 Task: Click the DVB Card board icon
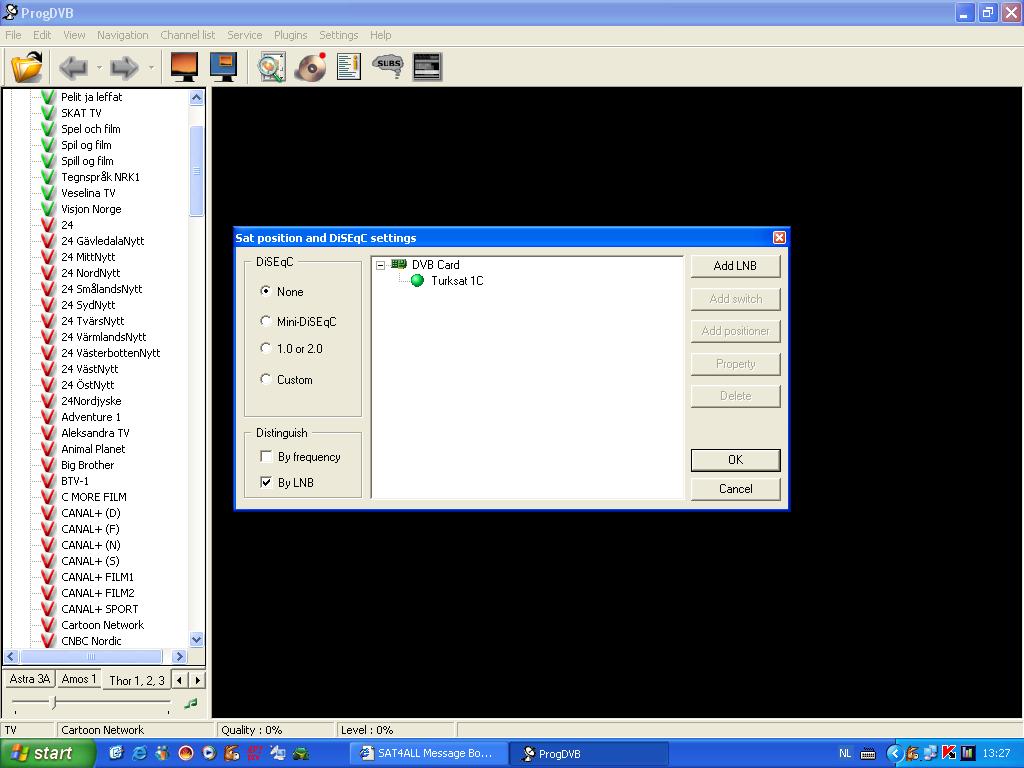[x=399, y=264]
